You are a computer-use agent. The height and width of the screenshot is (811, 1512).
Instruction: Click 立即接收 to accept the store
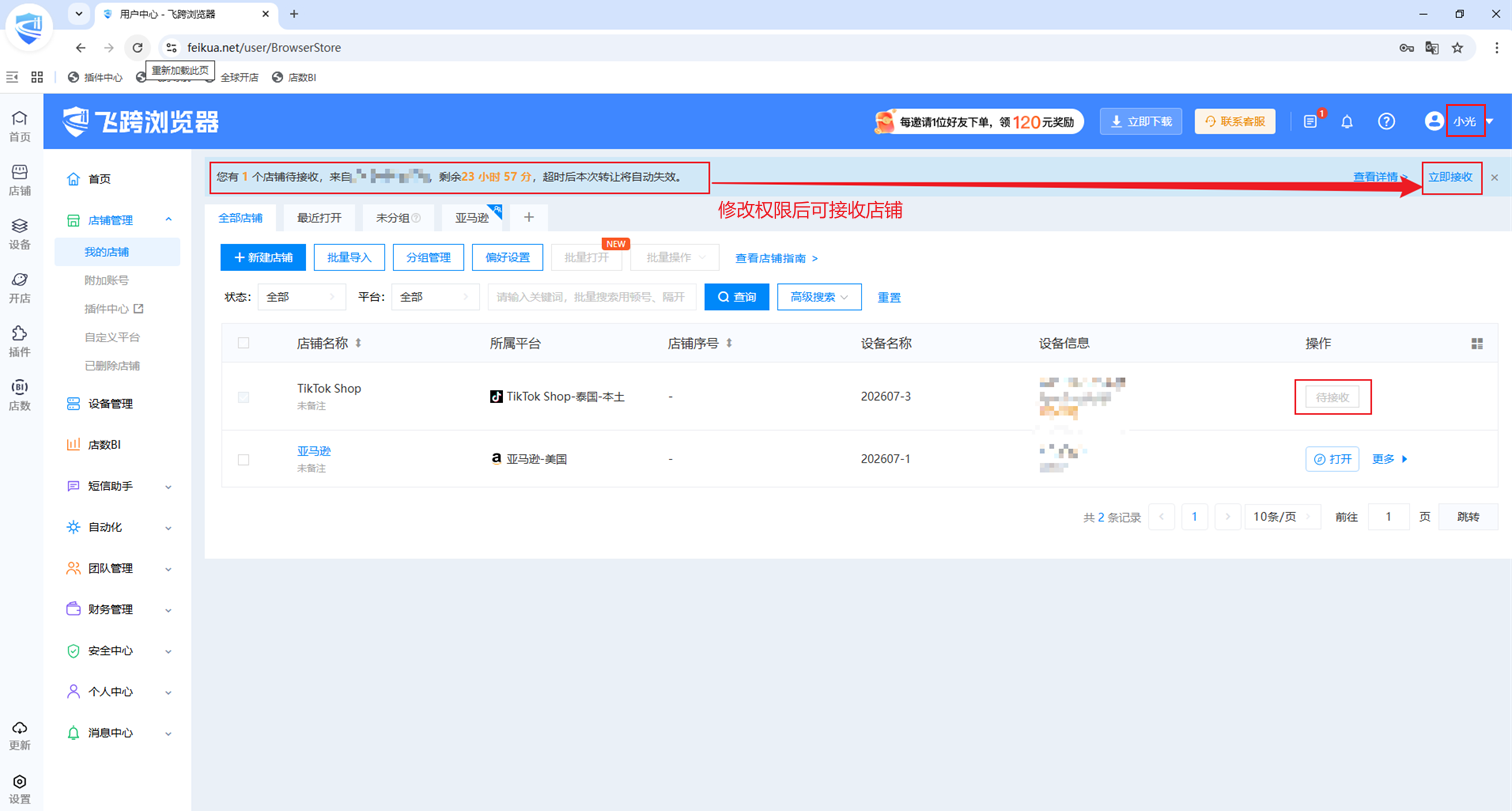coord(1451,177)
